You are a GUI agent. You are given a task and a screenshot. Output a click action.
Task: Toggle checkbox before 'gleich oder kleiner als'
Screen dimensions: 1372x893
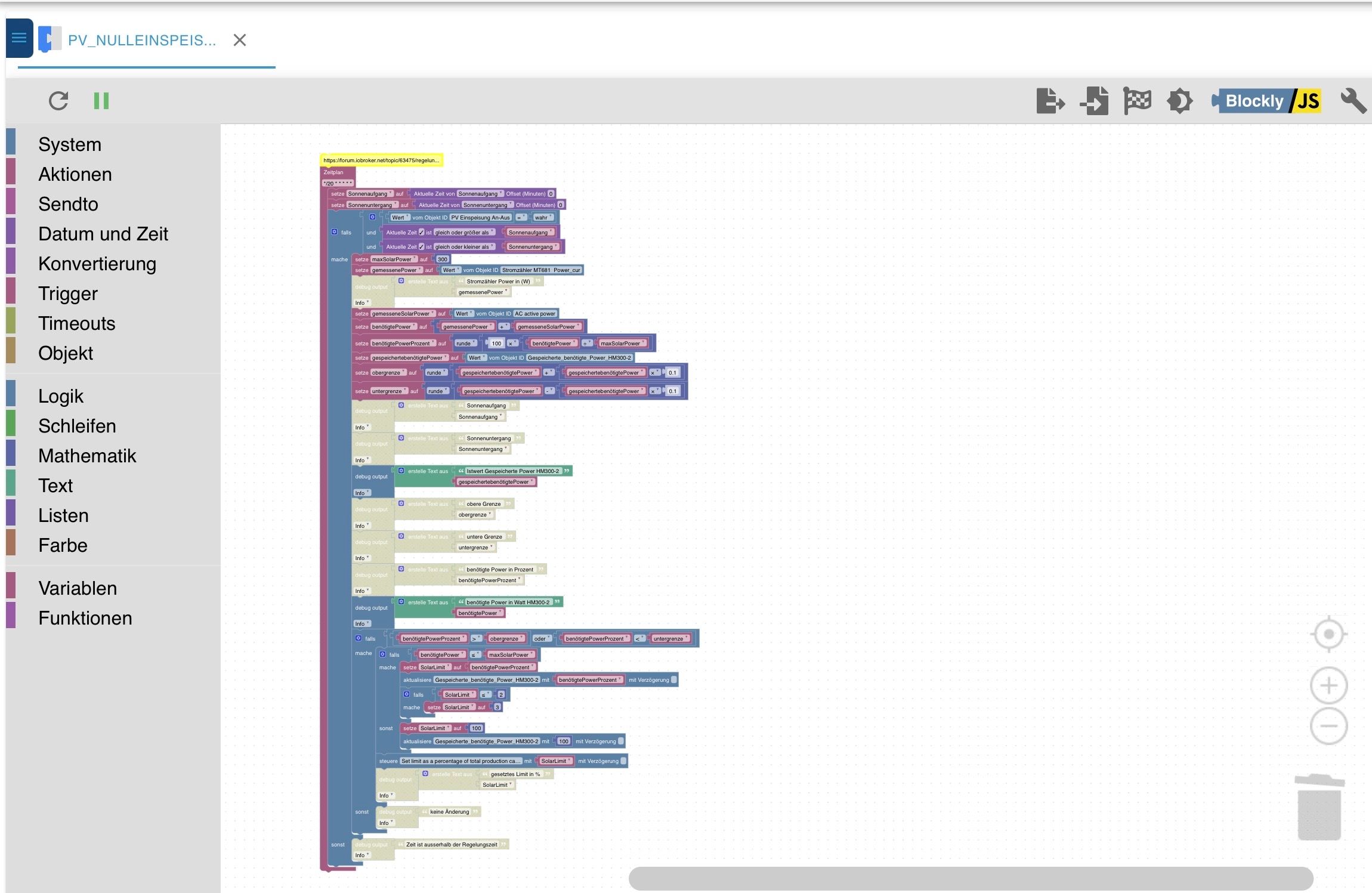pos(421,247)
